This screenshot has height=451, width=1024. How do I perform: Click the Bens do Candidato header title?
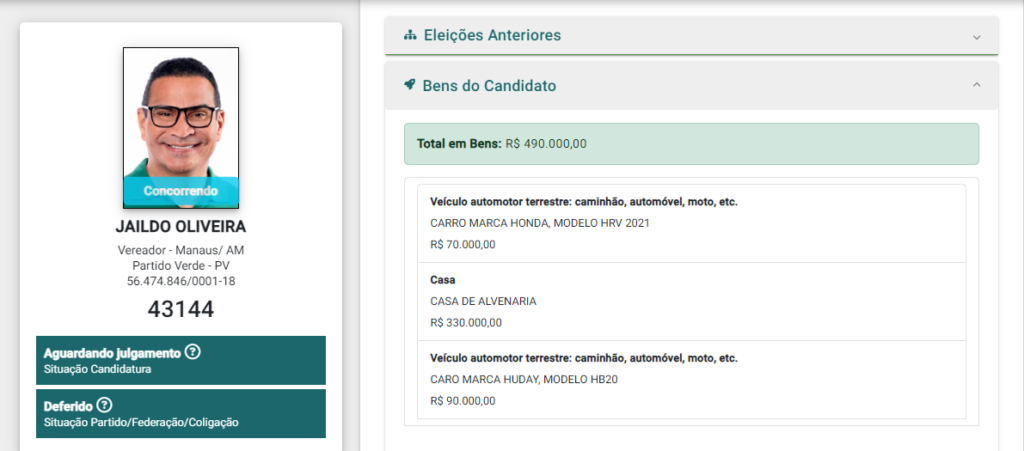(x=489, y=86)
